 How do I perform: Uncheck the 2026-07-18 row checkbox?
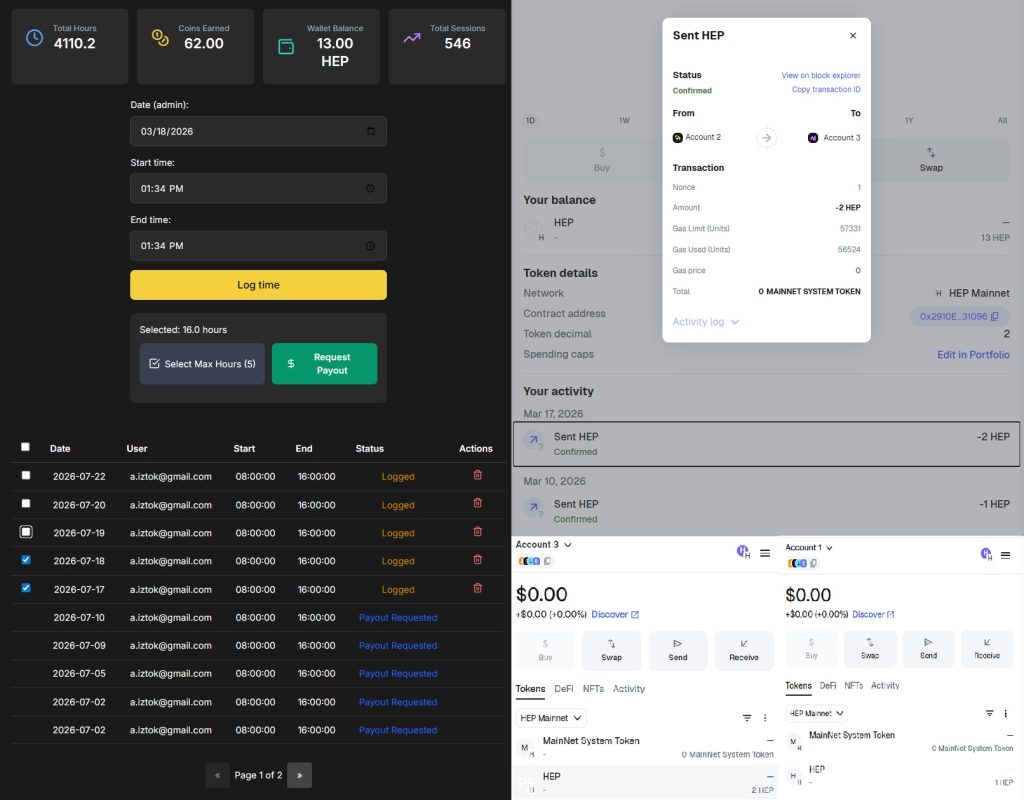[x=25, y=560]
